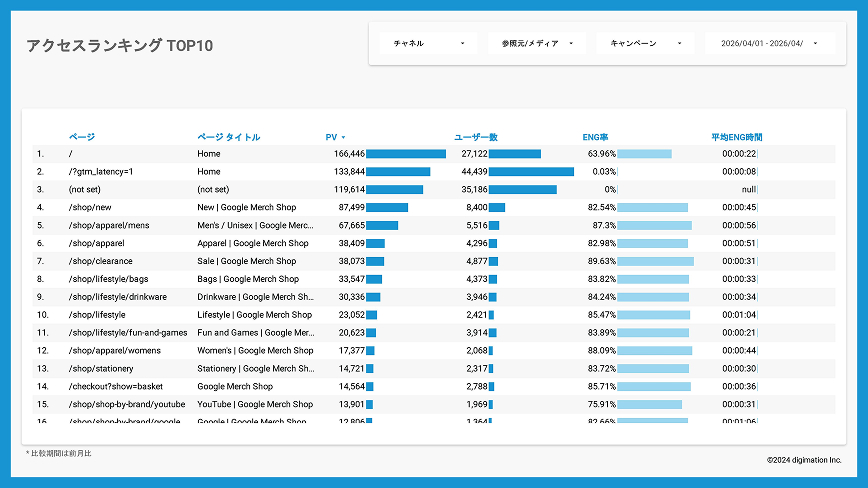The height and width of the screenshot is (488, 868).
Task: Click the ©2024 digimation Inc. footer text
Action: click(804, 460)
